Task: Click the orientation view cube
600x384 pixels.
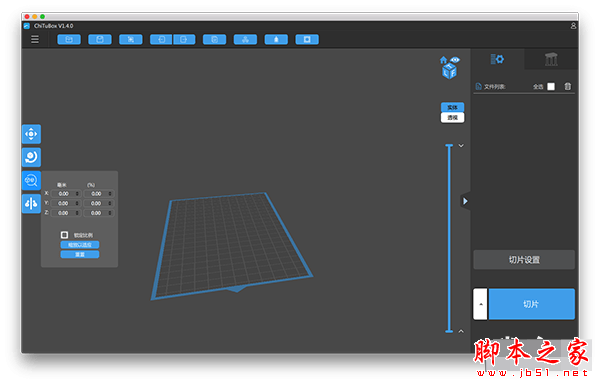Action: (450, 72)
